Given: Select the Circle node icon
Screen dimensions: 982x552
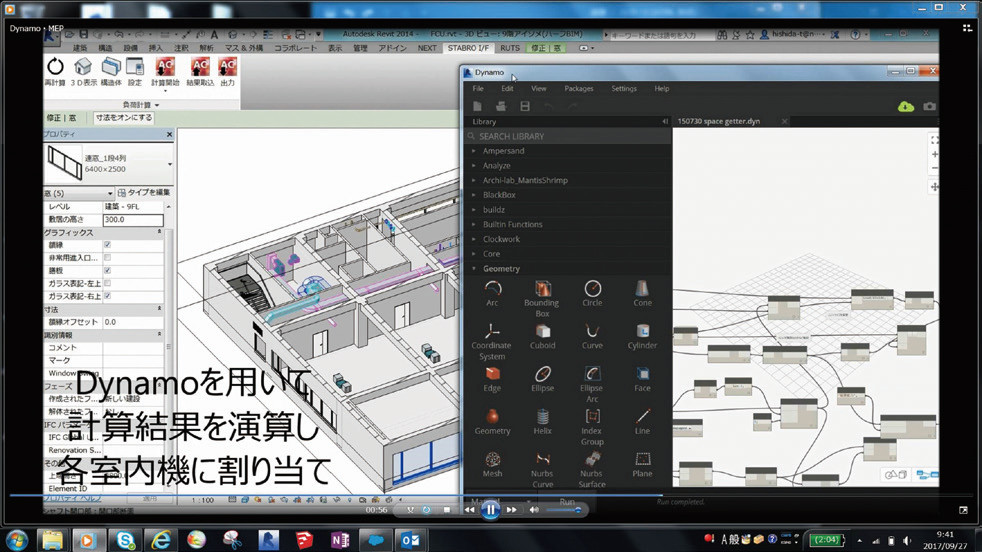Looking at the screenshot, I should pyautogui.click(x=592, y=288).
